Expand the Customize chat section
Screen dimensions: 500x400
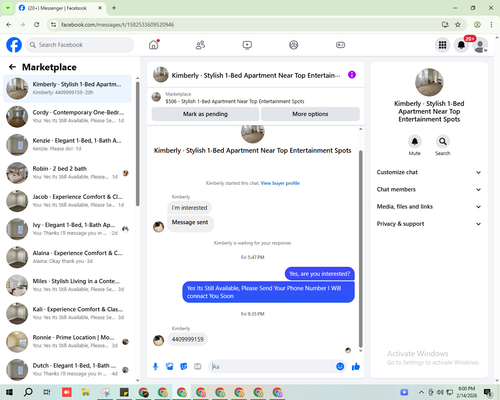[429, 172]
